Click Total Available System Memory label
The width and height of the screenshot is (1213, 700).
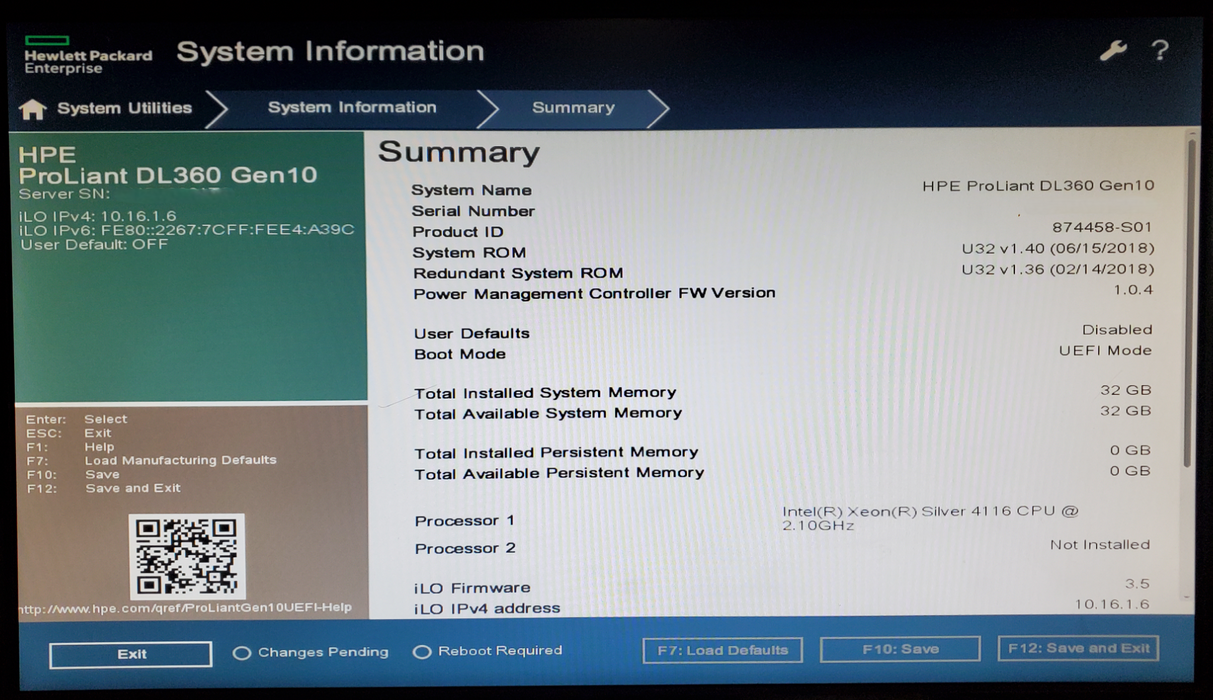click(548, 413)
